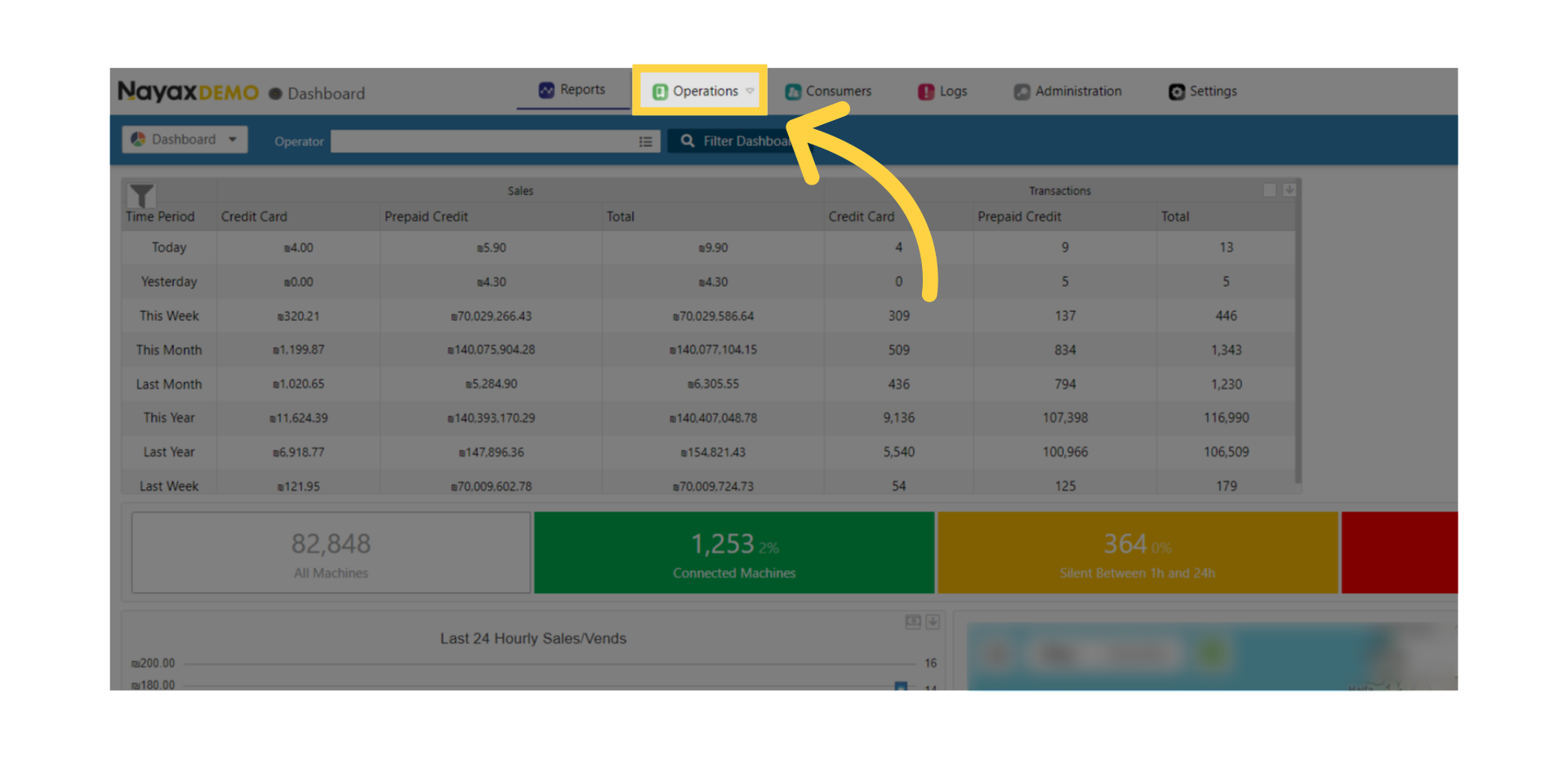1568x758 pixels.
Task: Open the Logs menu
Action: pyautogui.click(x=942, y=91)
